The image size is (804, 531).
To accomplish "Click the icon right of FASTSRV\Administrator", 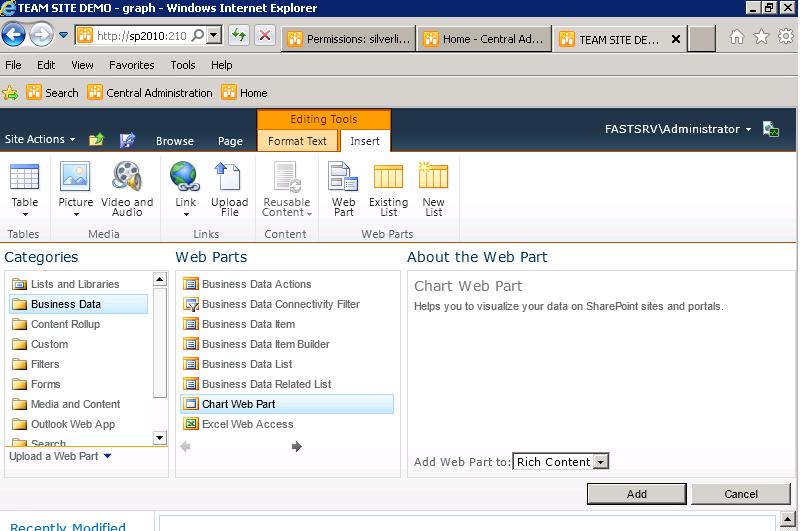I will point(770,129).
